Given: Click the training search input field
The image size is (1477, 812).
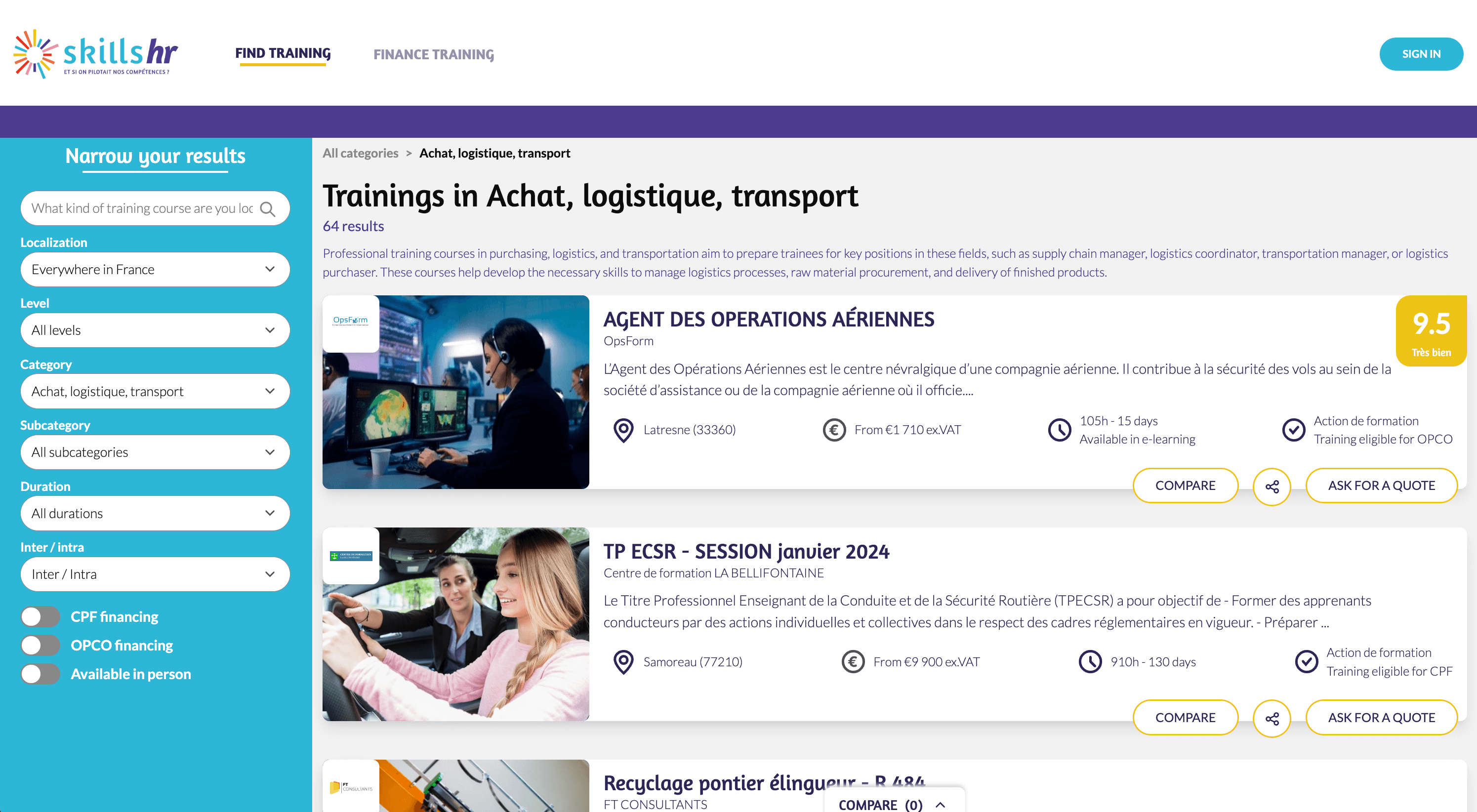Looking at the screenshot, I should point(153,208).
